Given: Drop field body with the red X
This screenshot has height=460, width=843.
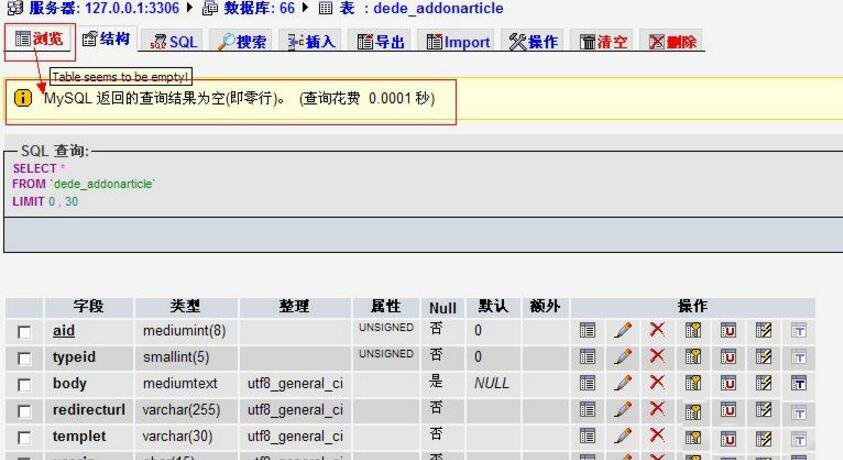Looking at the screenshot, I should coord(657,382).
